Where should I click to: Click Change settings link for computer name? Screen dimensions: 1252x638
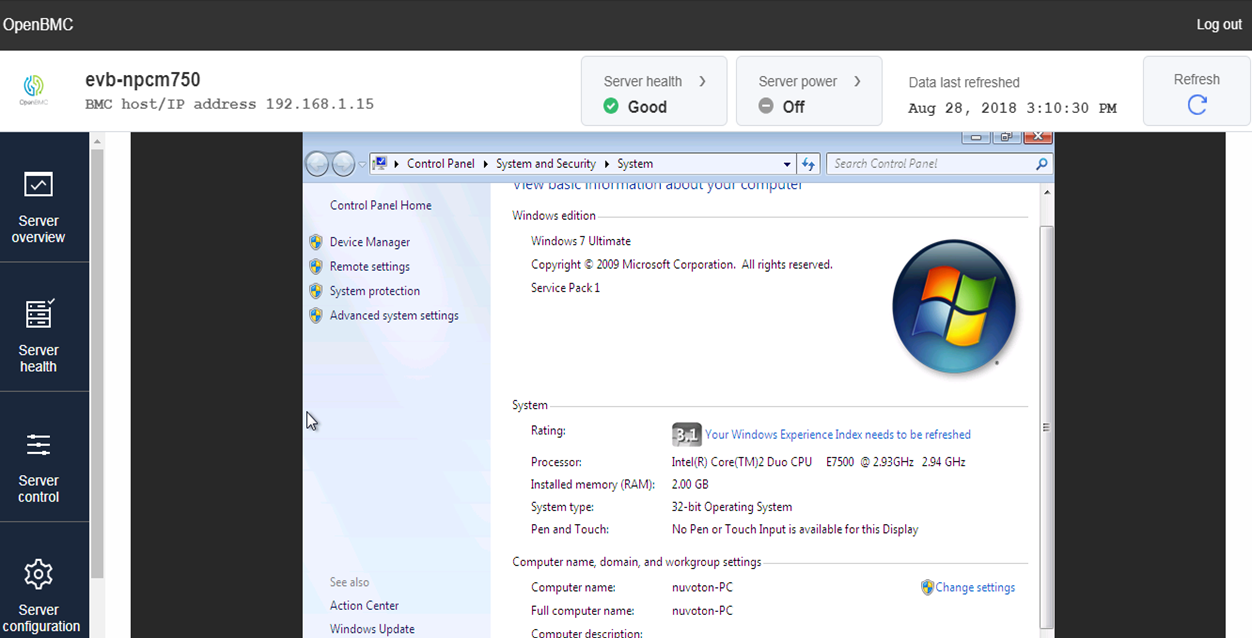point(974,588)
